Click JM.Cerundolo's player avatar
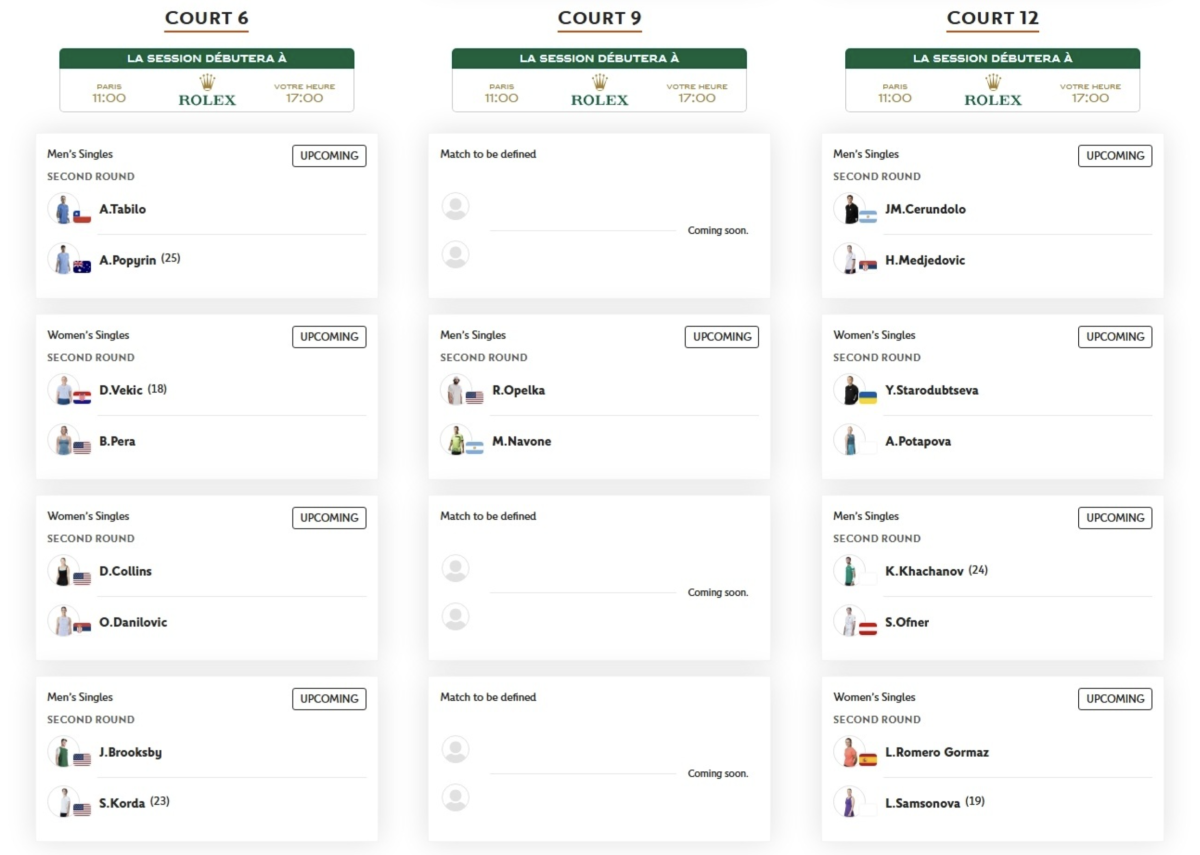 [x=849, y=208]
